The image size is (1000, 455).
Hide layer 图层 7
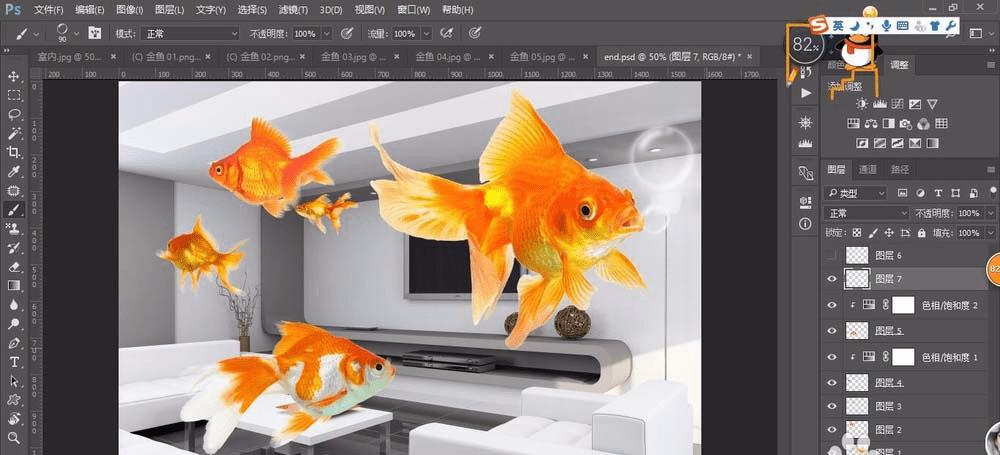pos(832,279)
